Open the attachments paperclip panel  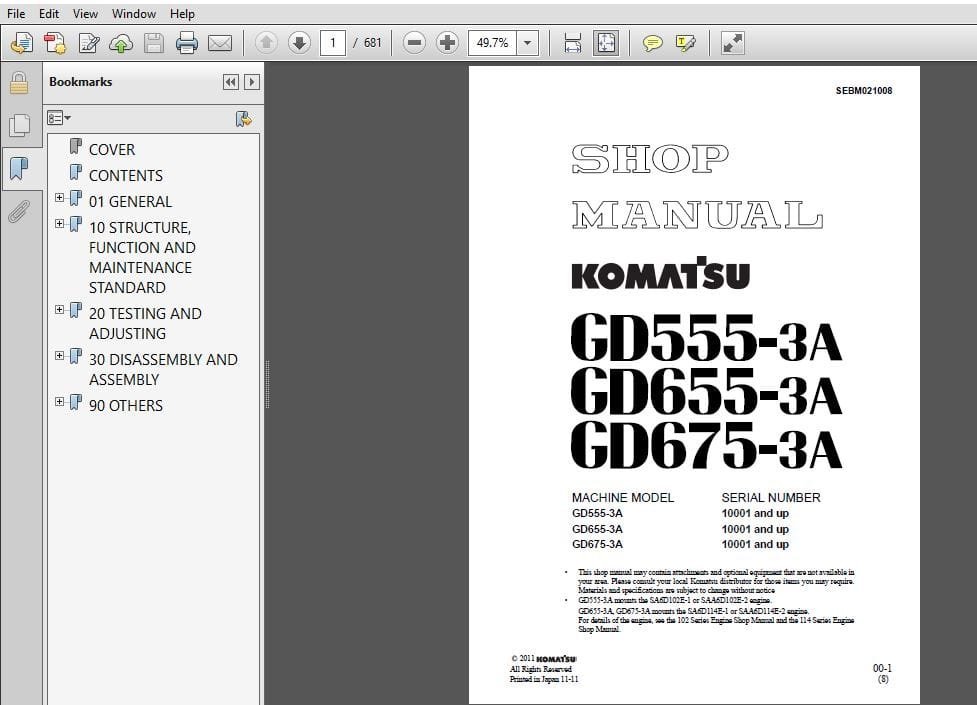(x=19, y=211)
